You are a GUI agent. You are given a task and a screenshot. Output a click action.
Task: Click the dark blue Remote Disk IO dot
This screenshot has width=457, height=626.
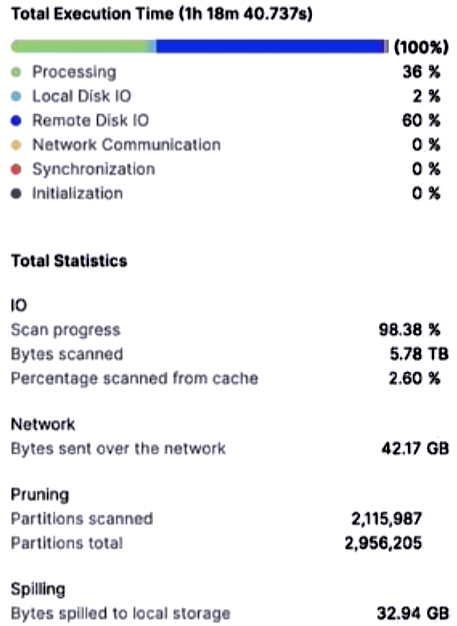pos(16,121)
